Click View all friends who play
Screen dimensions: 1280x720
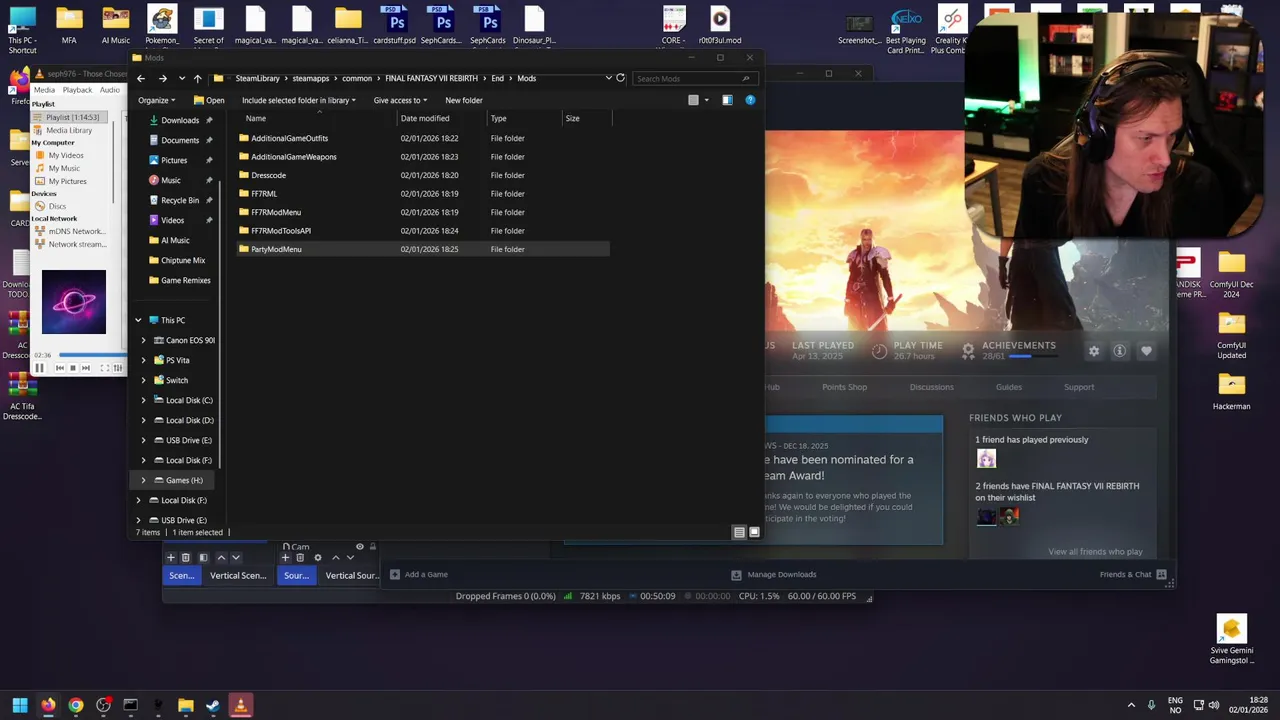(1095, 552)
